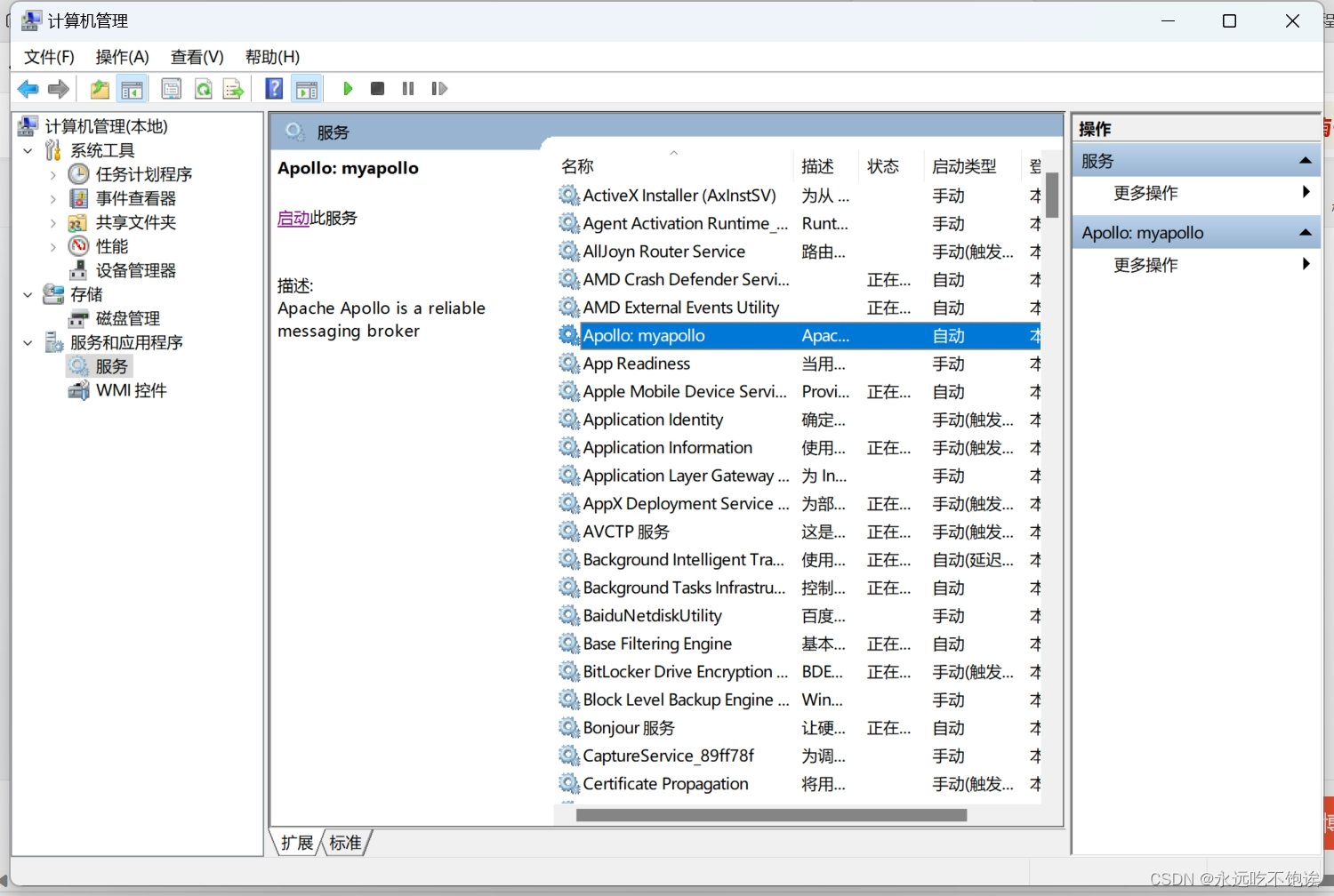Collapse the 服务 header in the 操作 pane
This screenshot has height=896, width=1334.
[1306, 160]
